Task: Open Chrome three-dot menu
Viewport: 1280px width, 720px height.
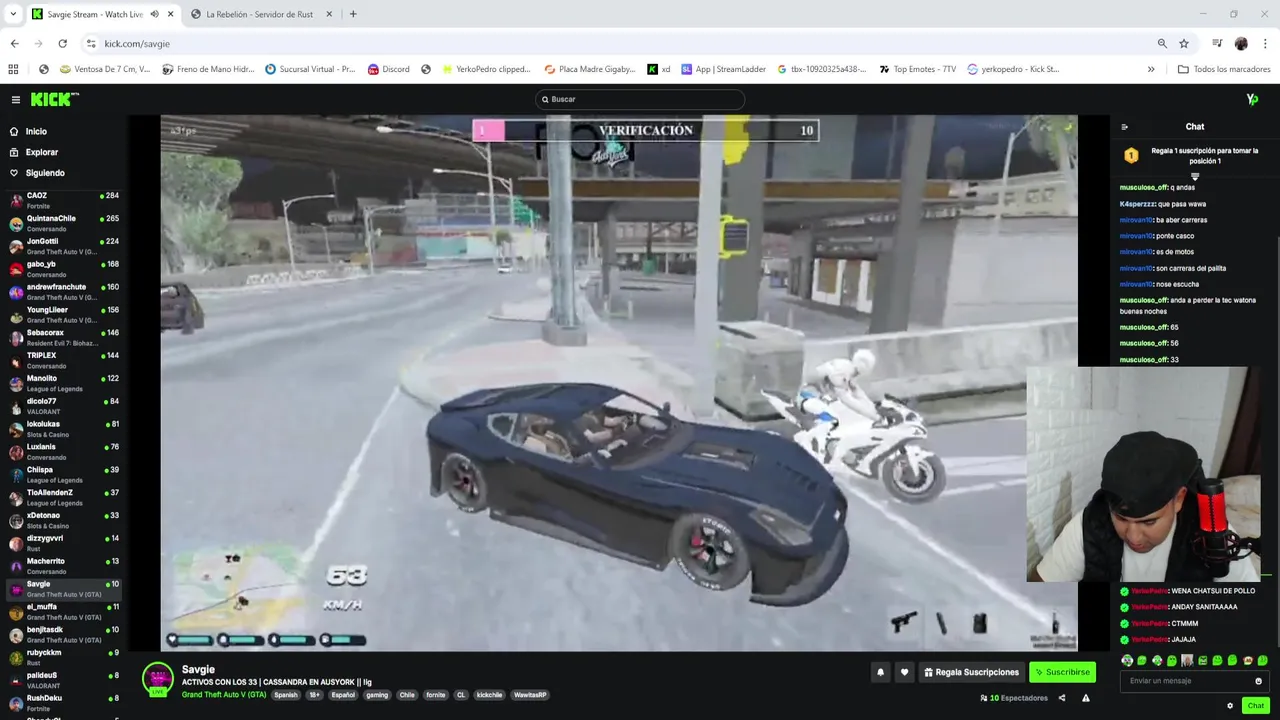Action: [x=1265, y=44]
